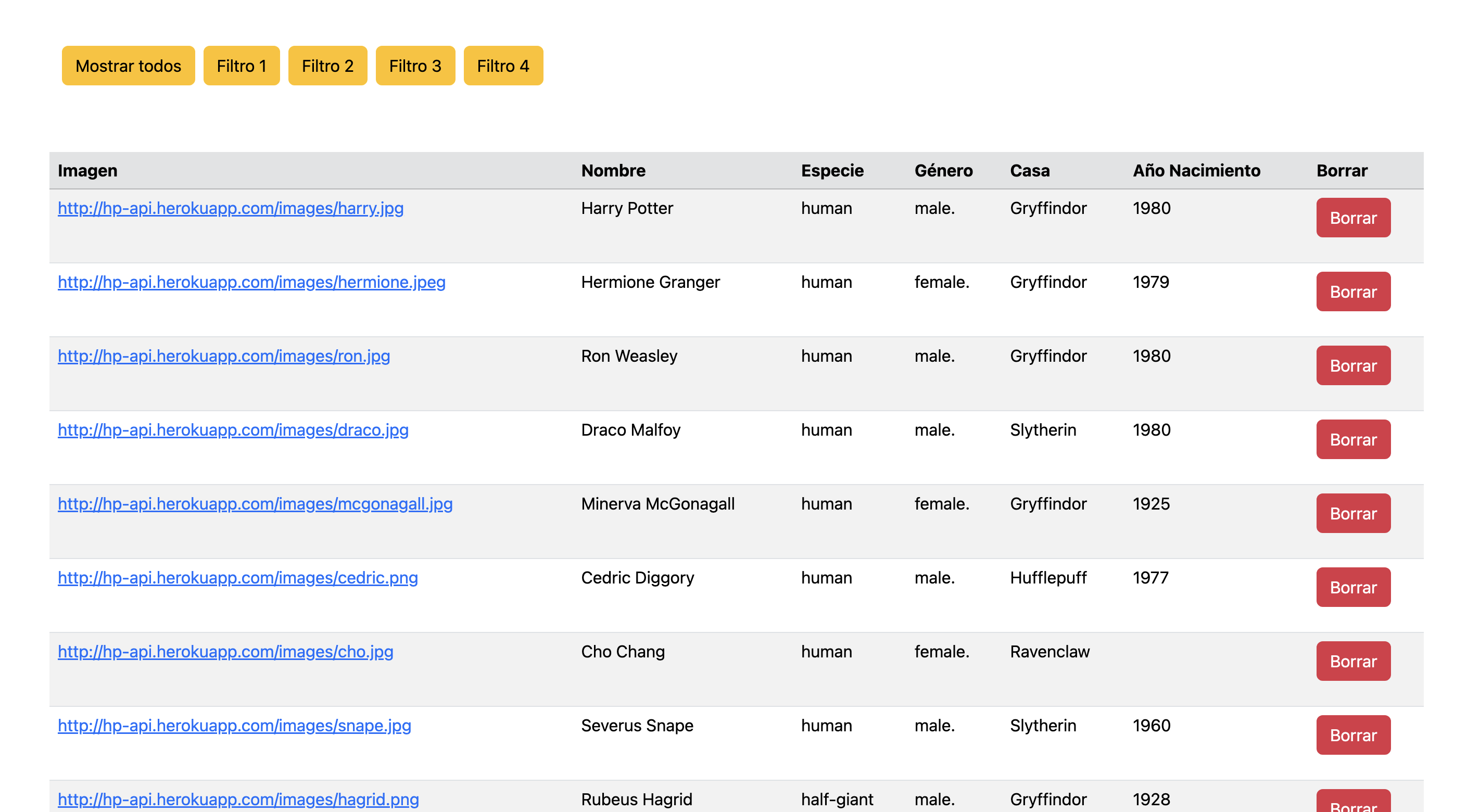Click the cho.jpg image link
This screenshot has width=1467, height=812.
click(225, 652)
